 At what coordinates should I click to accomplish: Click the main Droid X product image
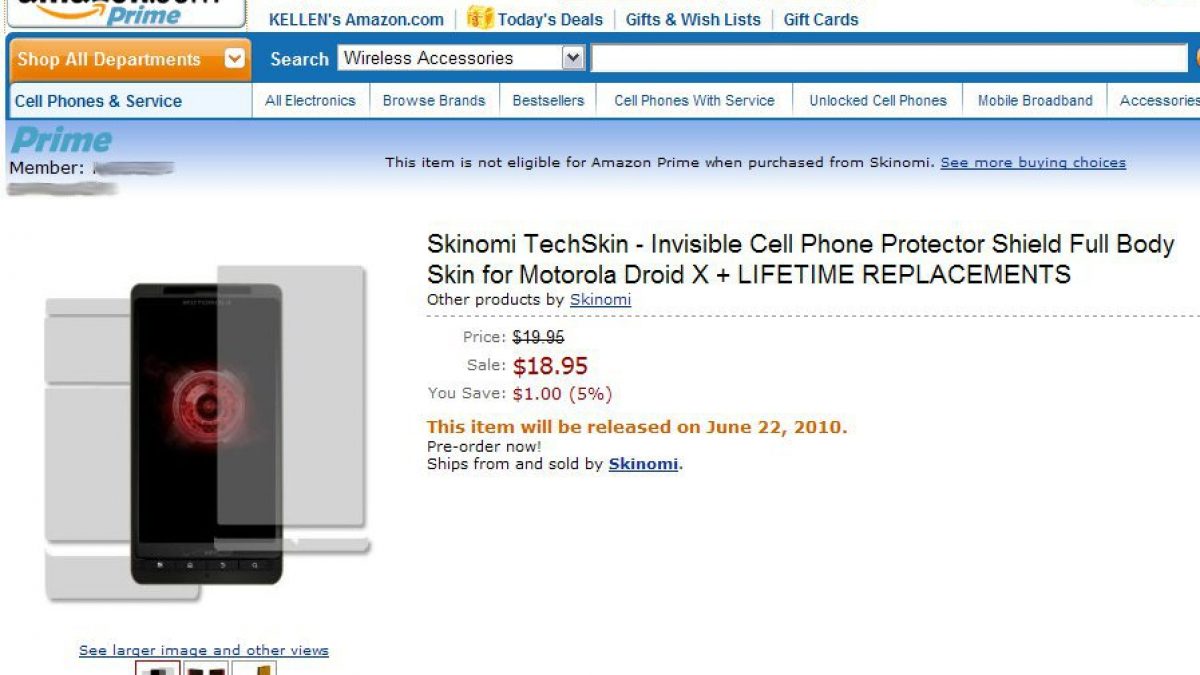point(206,432)
